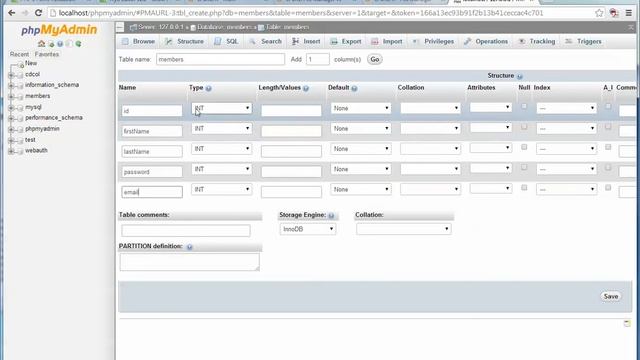The image size is (640, 360).
Task: Click the Table comments field
Action: [186, 231]
